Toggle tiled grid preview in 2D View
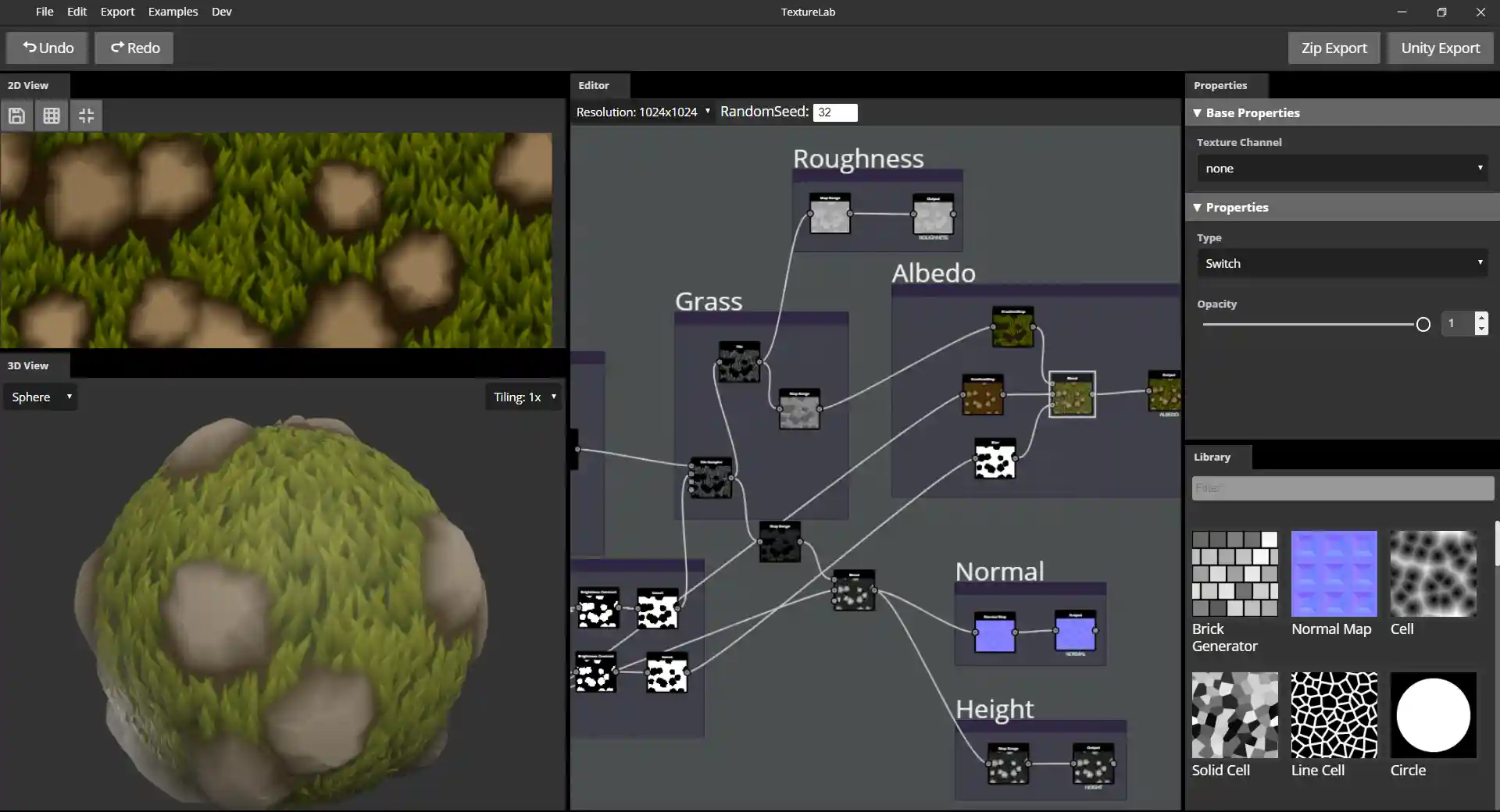 (52, 116)
